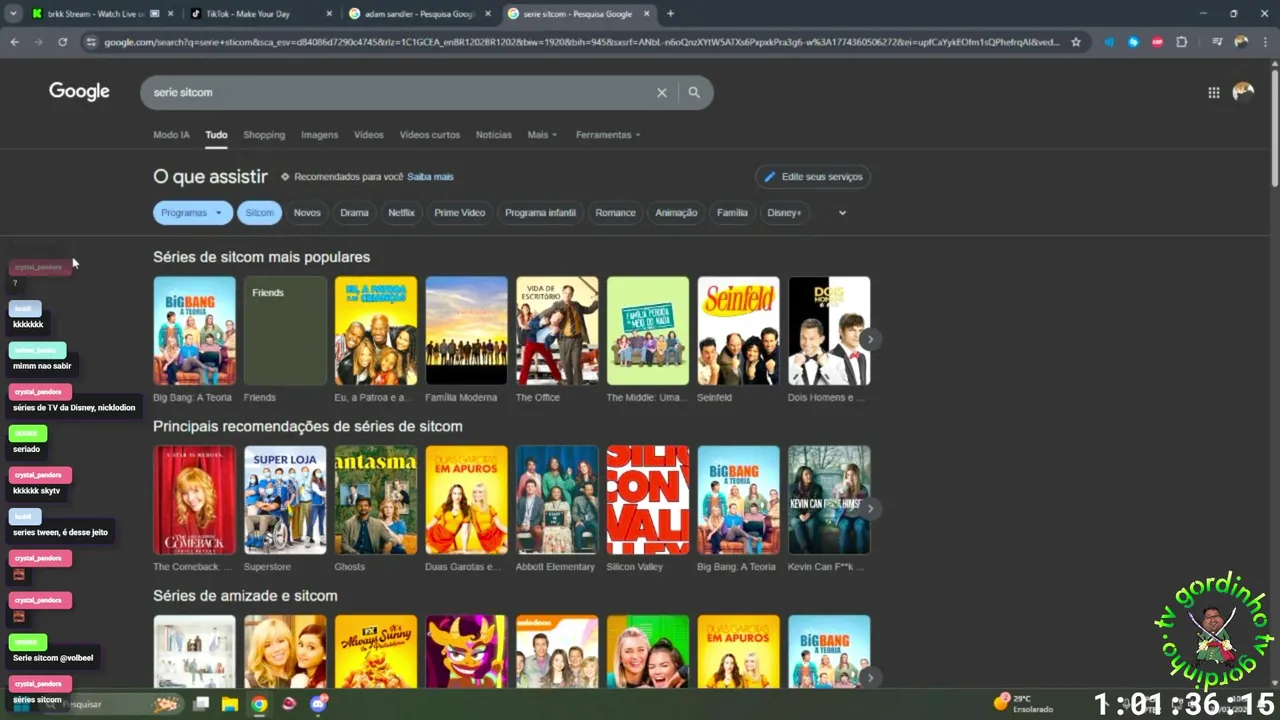The width and height of the screenshot is (1280, 720).
Task: Advance the main recommendations carousel arrow
Action: pos(870,509)
